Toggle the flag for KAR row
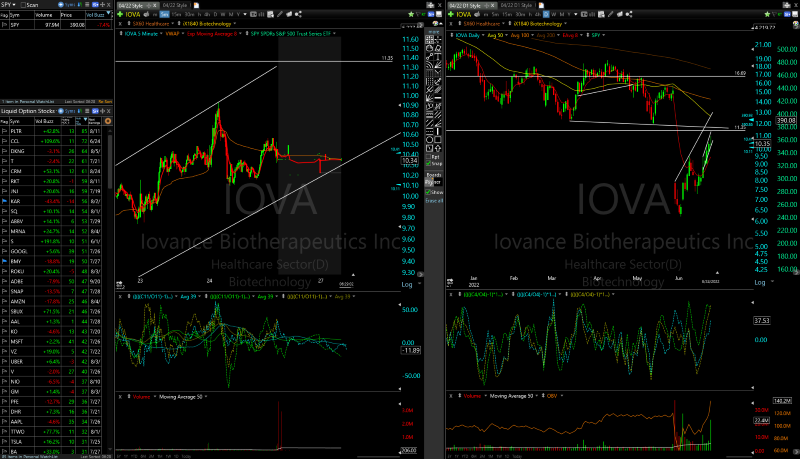 5,201
